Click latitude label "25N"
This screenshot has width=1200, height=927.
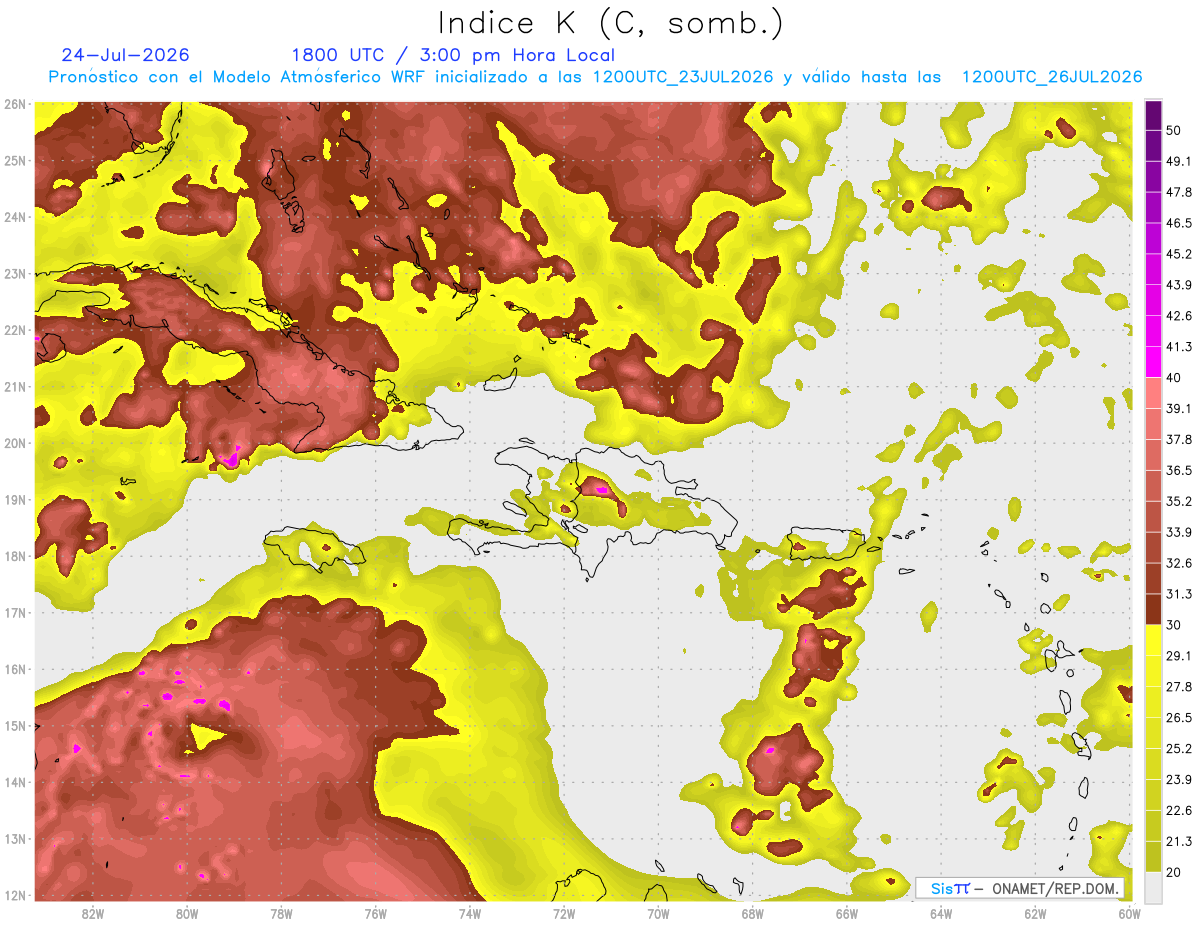[14, 161]
